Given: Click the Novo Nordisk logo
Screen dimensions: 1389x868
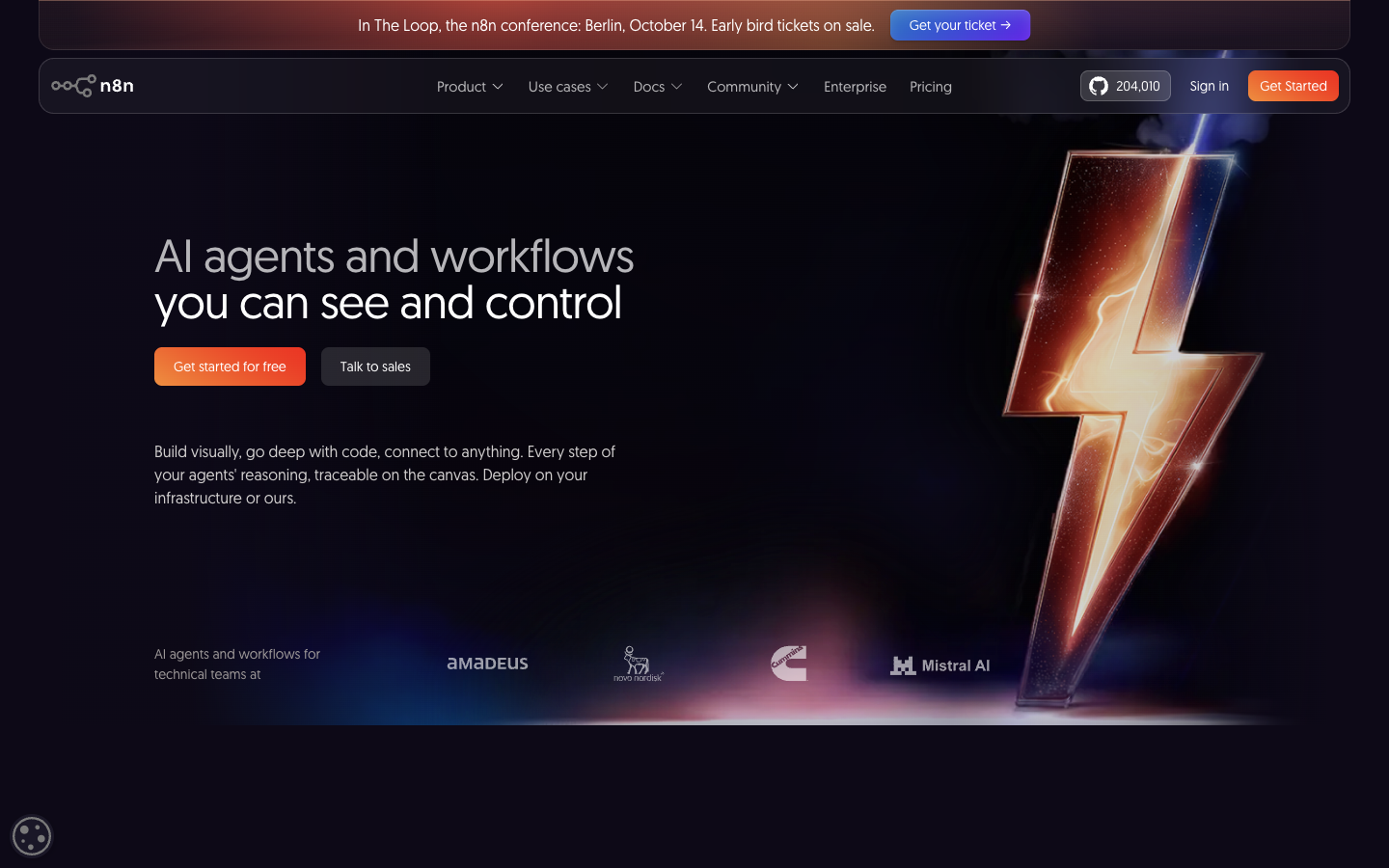Looking at the screenshot, I should tap(639, 664).
